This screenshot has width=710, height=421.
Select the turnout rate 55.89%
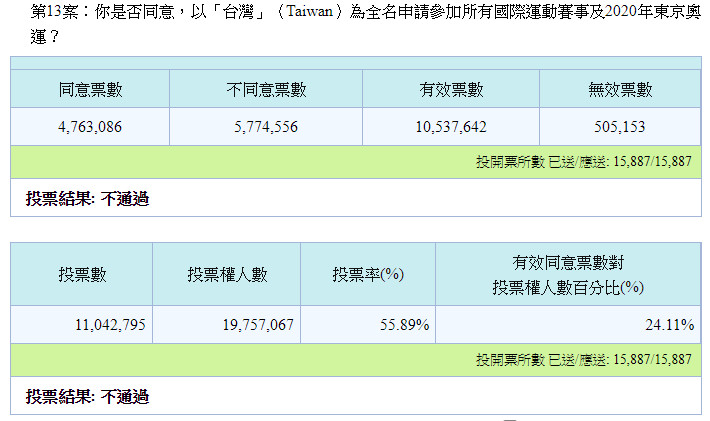(368, 325)
